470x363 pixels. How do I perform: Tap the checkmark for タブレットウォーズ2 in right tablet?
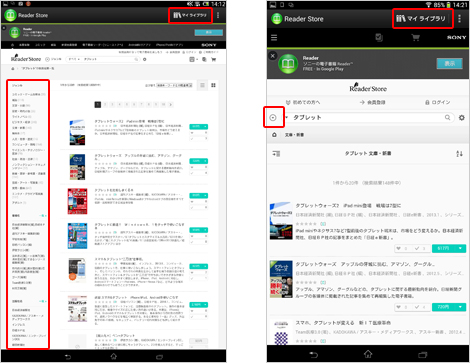417,248
